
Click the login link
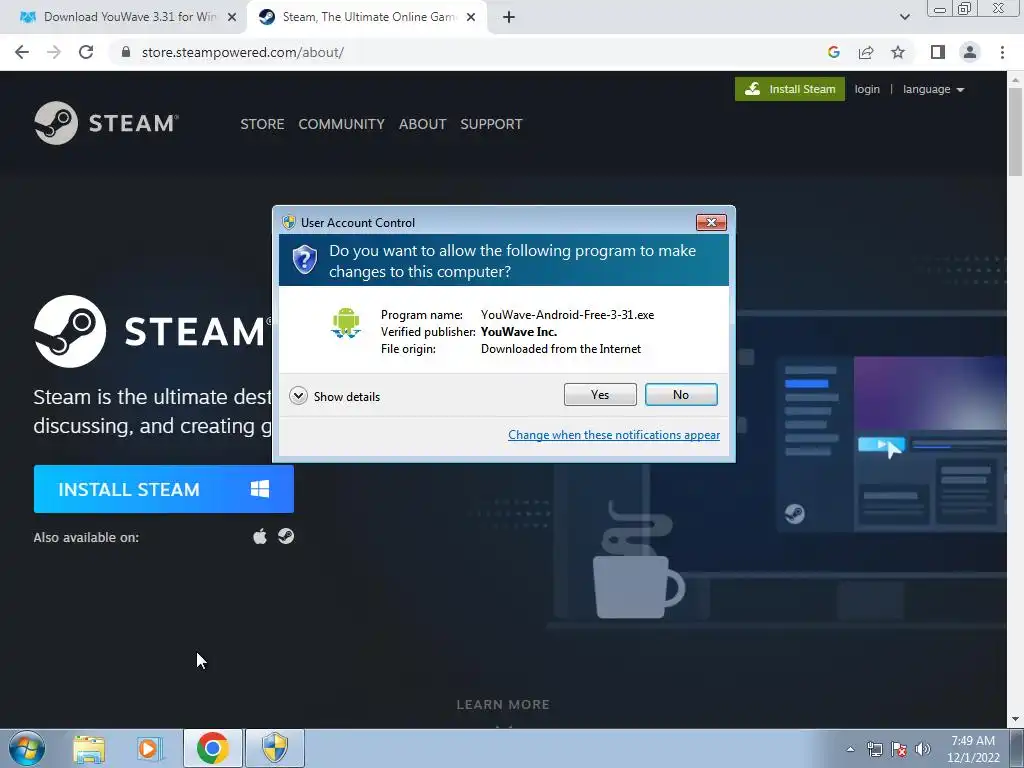867,89
